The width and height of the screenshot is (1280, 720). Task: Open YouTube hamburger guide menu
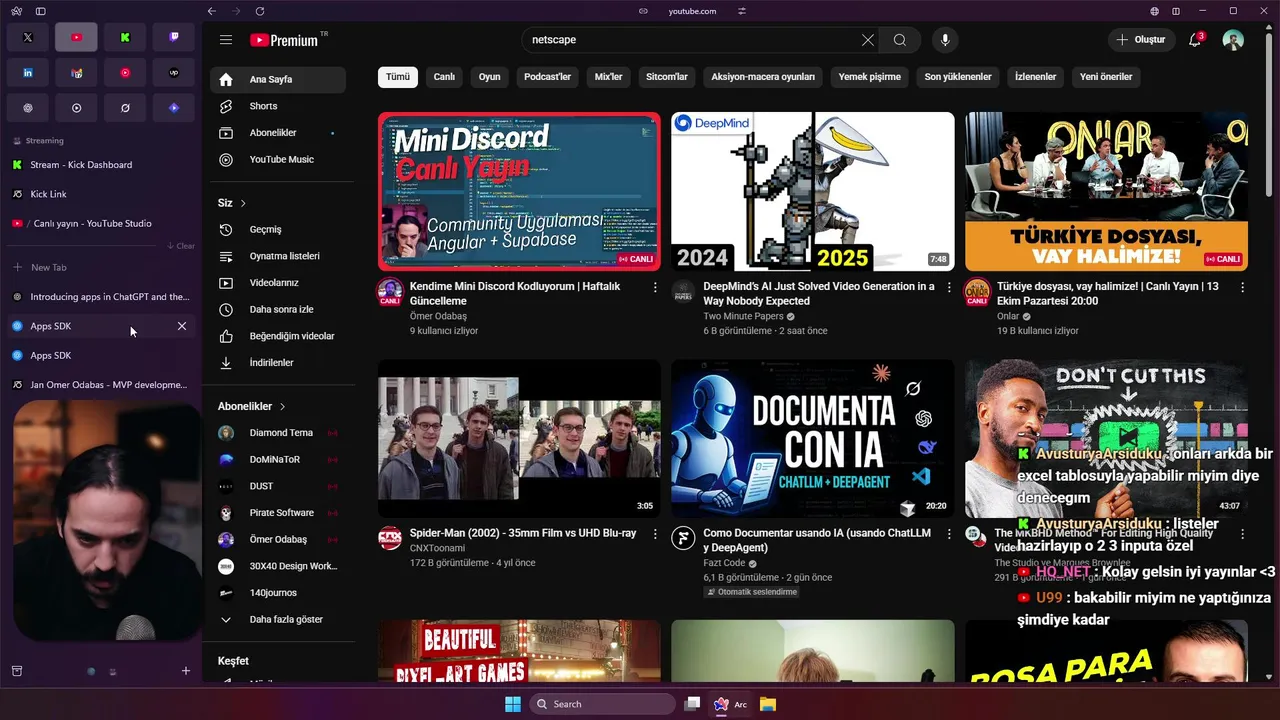226,40
